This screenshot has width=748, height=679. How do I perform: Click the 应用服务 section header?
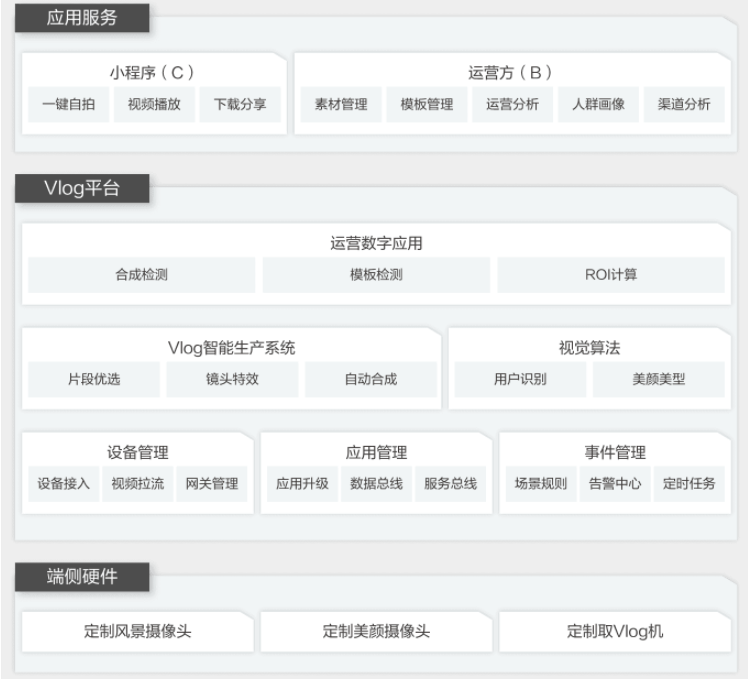tap(82, 18)
